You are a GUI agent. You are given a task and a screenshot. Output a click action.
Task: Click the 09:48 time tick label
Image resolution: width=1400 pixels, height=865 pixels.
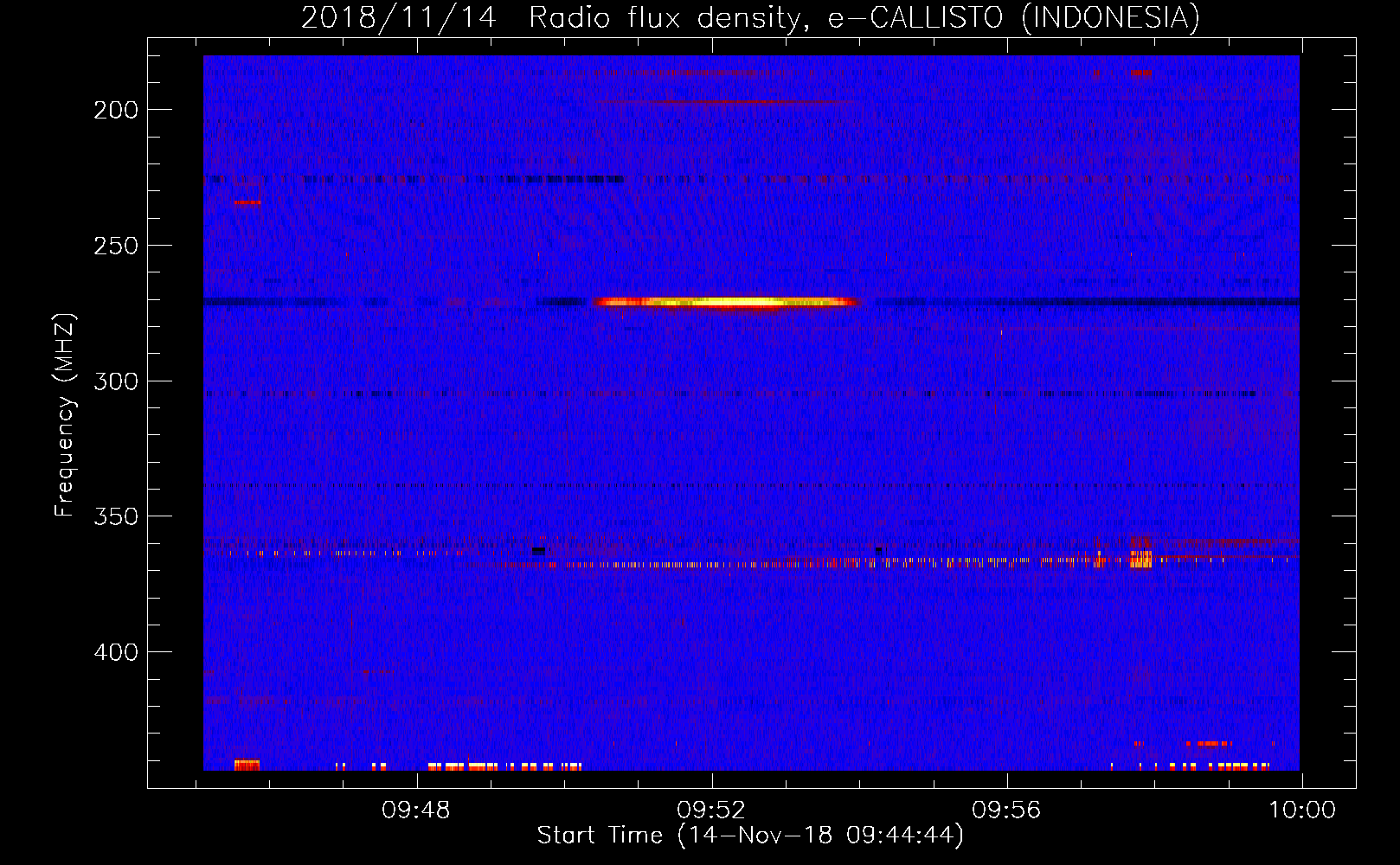tap(417, 811)
